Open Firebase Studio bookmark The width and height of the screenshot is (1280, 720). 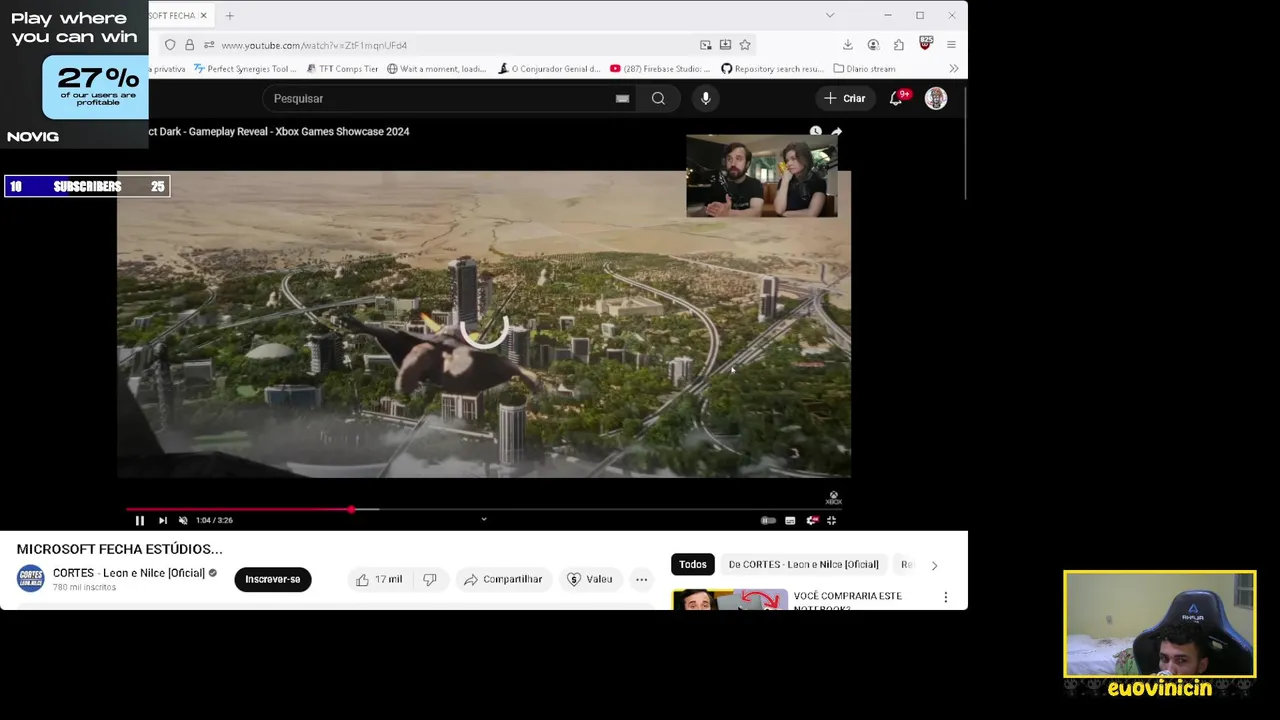(x=660, y=69)
